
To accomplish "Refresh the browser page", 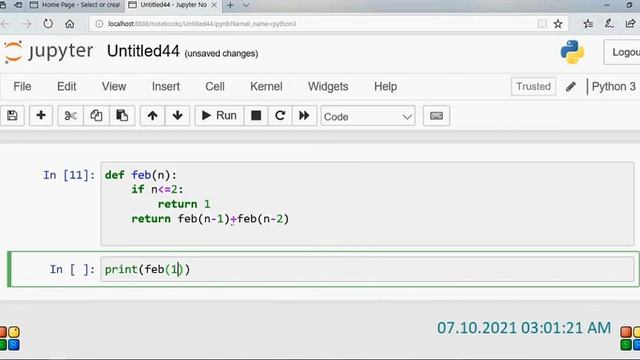I will 48,24.
